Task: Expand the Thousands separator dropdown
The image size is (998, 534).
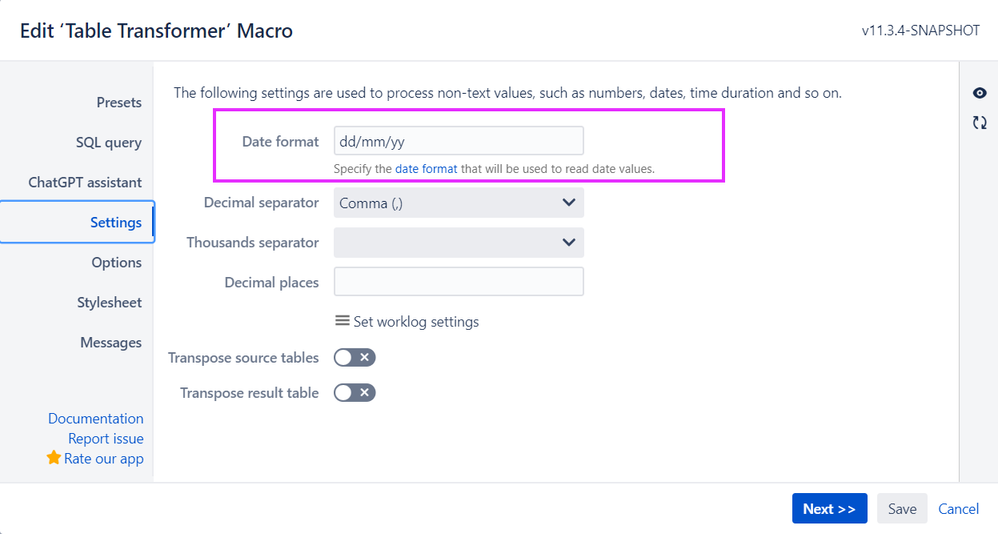Action: tap(458, 242)
